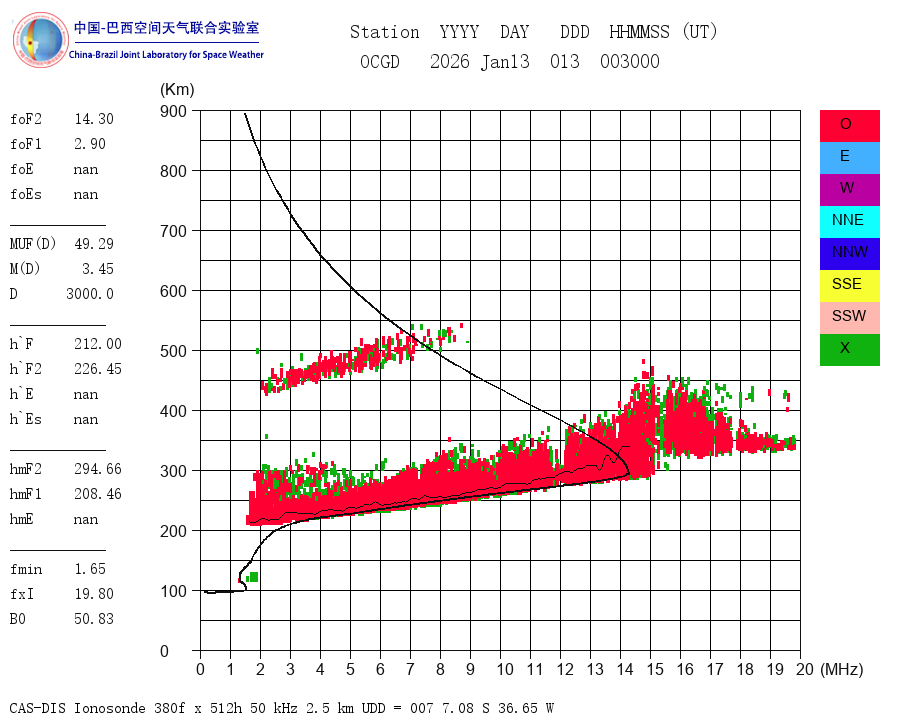Click the 14 MHz x-axis tick label

click(x=624, y=669)
